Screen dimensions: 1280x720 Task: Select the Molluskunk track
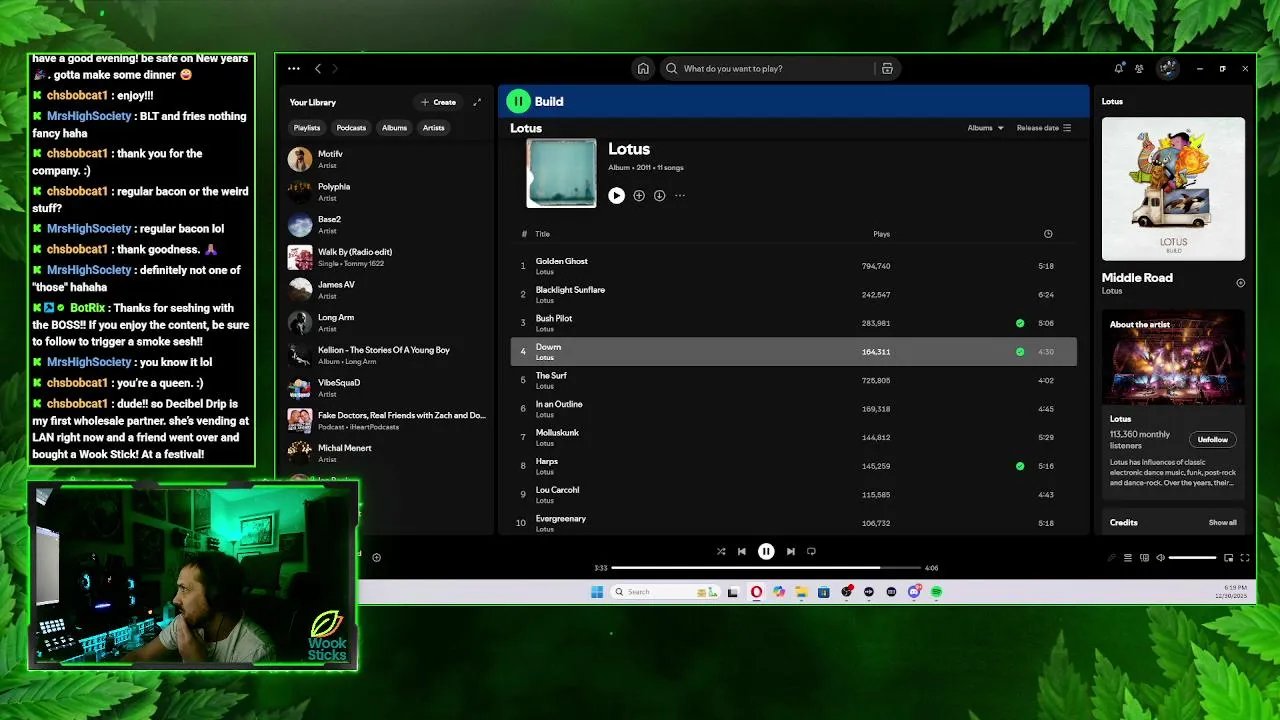[x=794, y=437]
